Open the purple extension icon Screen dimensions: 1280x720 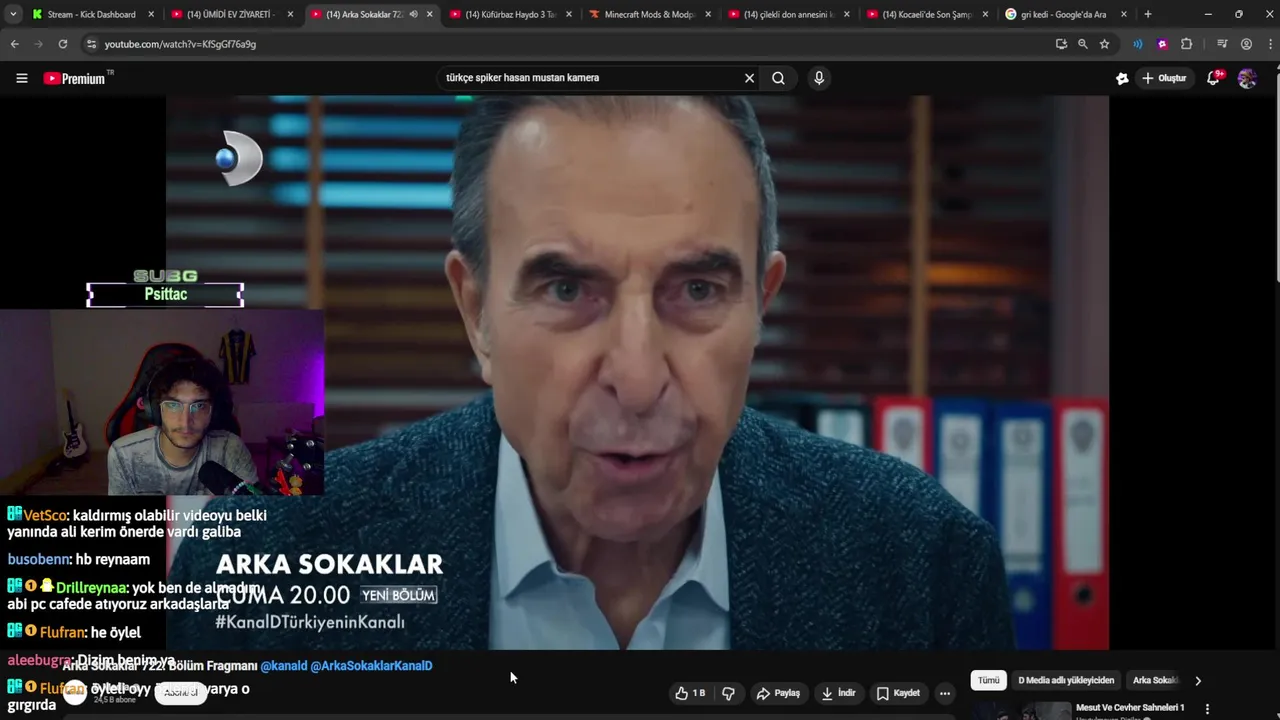pyautogui.click(x=1162, y=44)
